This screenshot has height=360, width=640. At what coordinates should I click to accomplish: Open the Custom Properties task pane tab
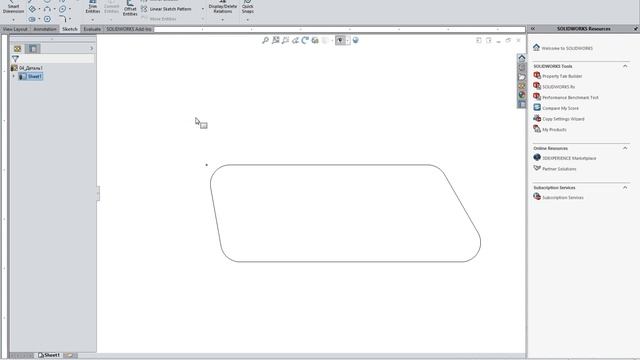(x=522, y=104)
